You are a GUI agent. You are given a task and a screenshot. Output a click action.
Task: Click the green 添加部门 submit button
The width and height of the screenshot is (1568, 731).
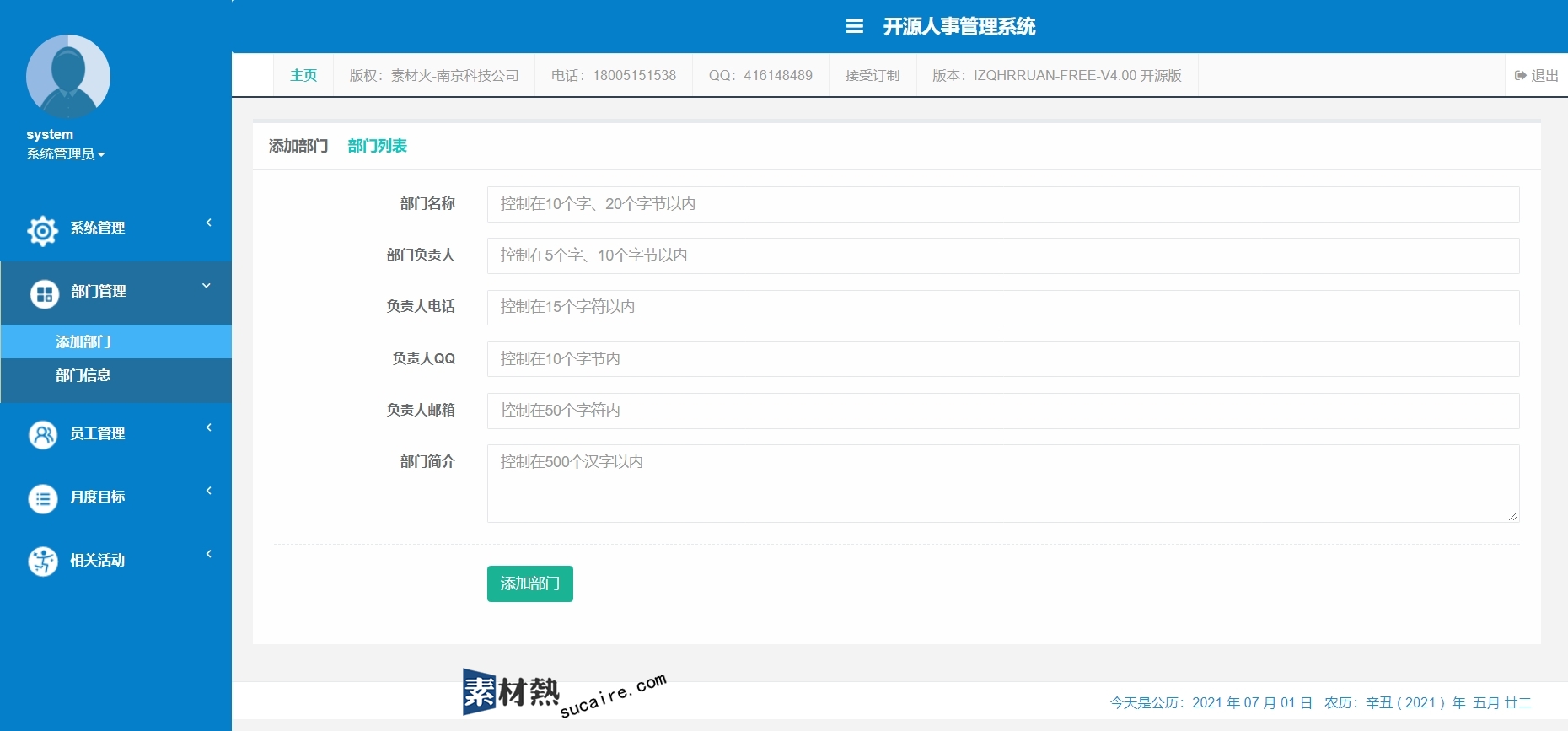530,583
